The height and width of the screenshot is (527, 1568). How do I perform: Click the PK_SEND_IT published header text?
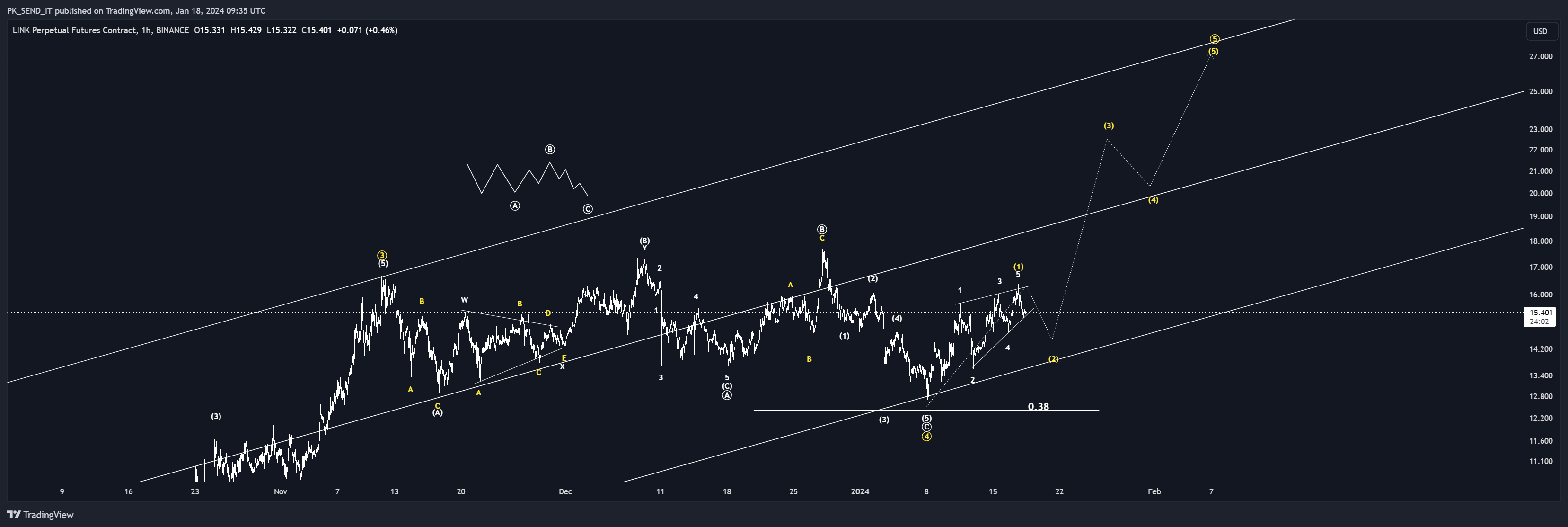click(136, 10)
